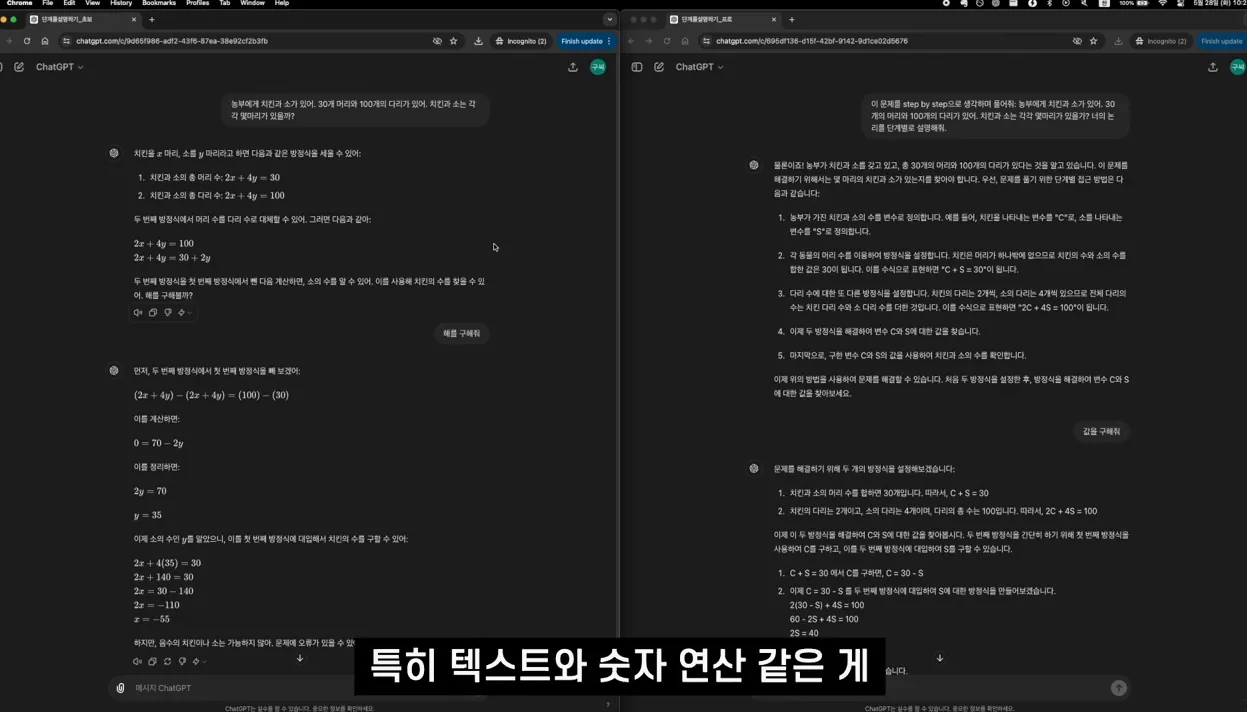
Task: Bookmark the page with star in right window
Action: coord(1094,41)
